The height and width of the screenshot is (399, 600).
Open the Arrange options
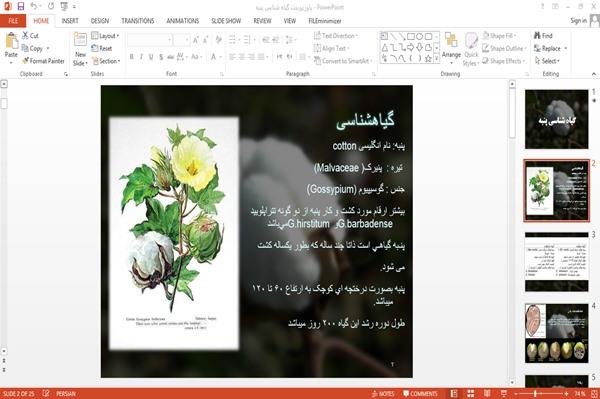451,47
